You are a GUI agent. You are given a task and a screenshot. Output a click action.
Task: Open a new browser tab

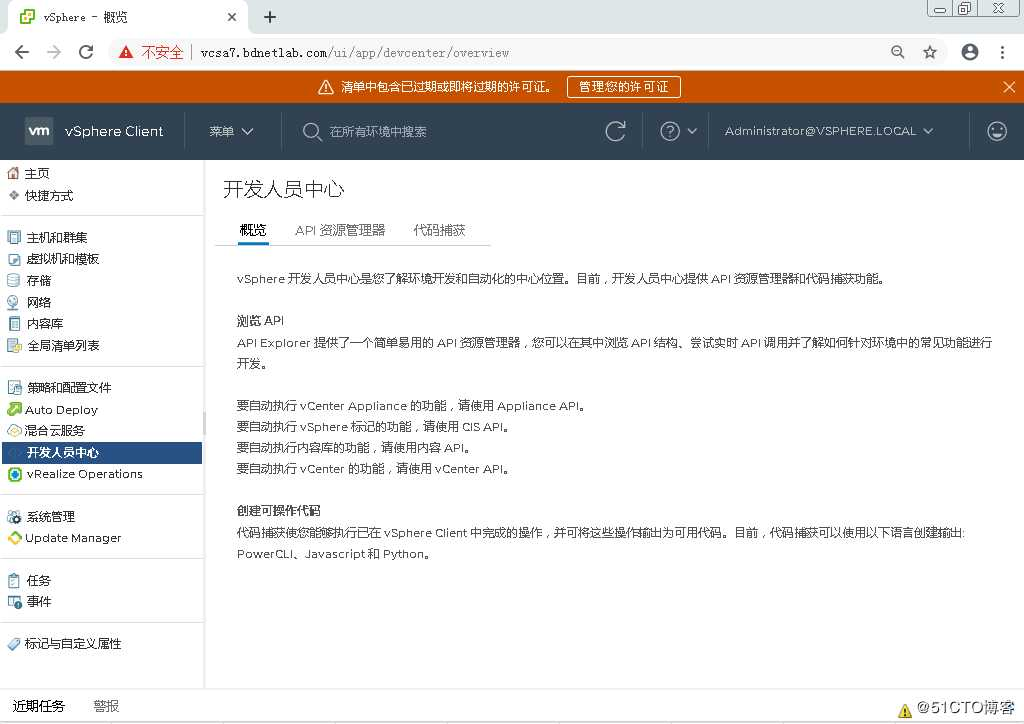(x=270, y=17)
